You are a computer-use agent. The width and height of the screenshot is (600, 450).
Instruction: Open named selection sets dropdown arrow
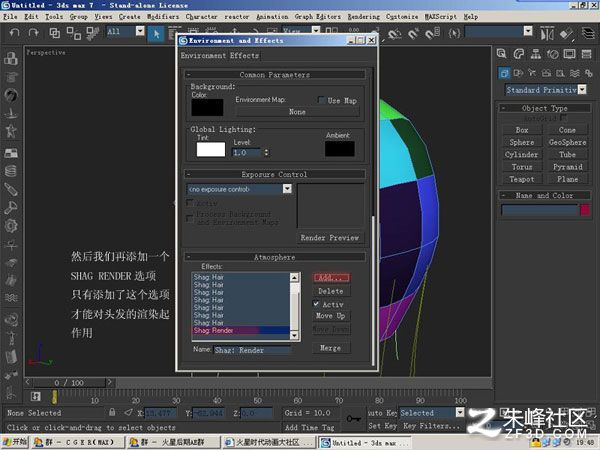(x=528, y=31)
